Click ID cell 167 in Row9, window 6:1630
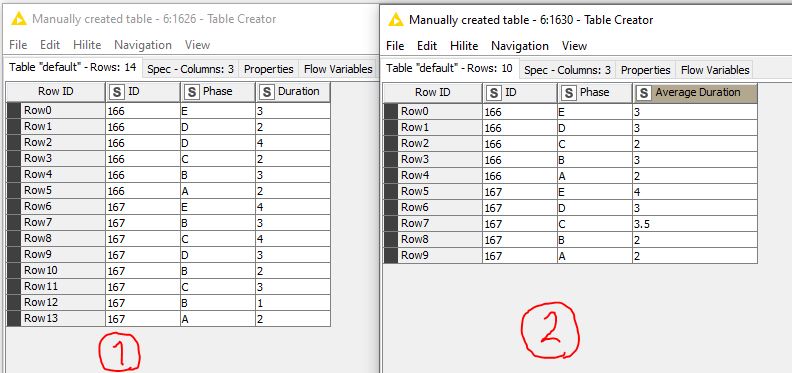792x373 pixels. coord(520,256)
